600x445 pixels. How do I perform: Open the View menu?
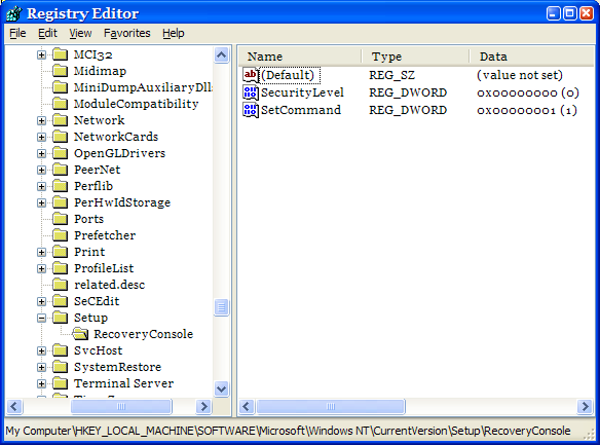pos(80,33)
